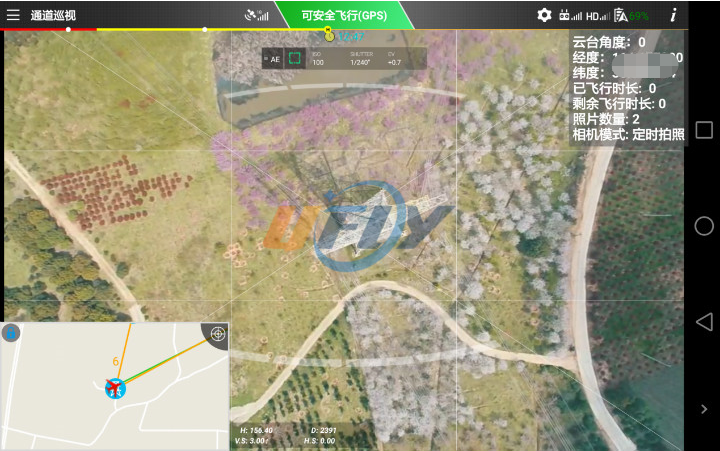Tap the 可安全飞行(GPS) status banner

click(344, 15)
